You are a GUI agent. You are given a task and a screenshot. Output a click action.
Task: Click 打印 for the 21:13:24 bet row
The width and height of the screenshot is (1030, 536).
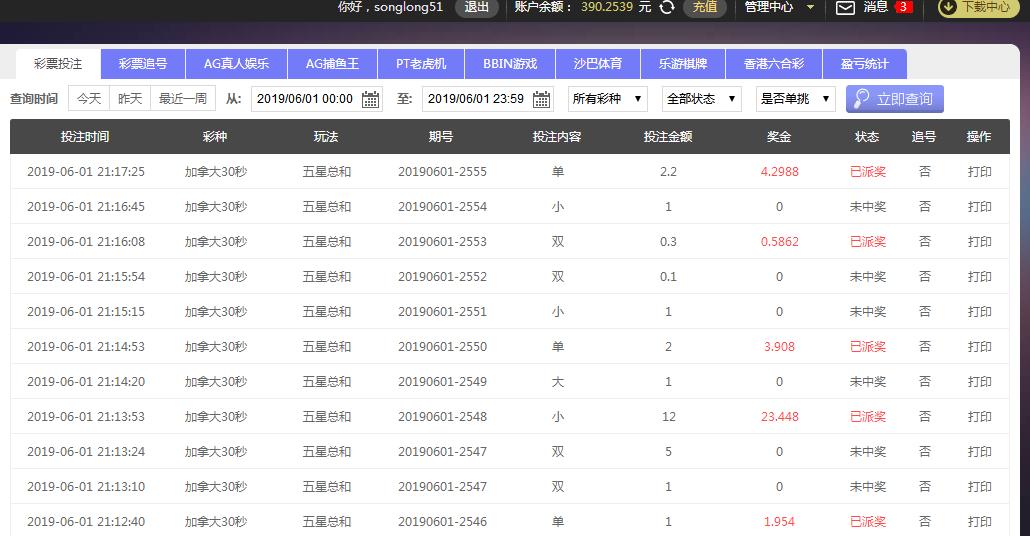pyautogui.click(x=979, y=452)
